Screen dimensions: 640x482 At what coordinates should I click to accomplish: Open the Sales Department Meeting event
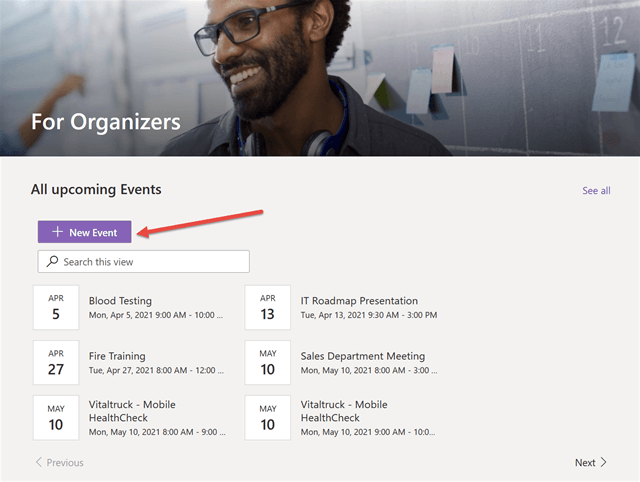(x=362, y=356)
